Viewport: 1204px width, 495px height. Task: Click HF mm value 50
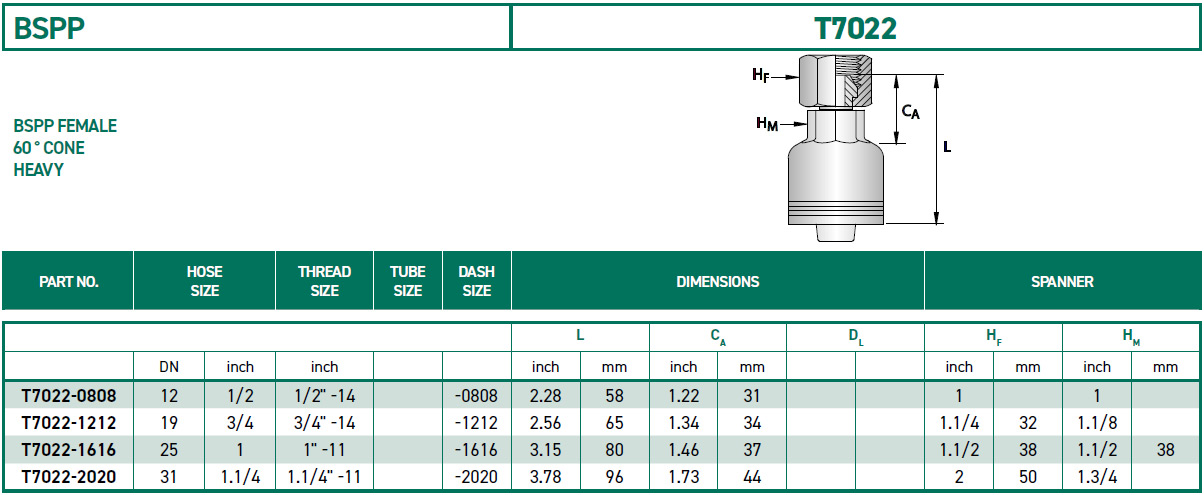[x=1028, y=477]
